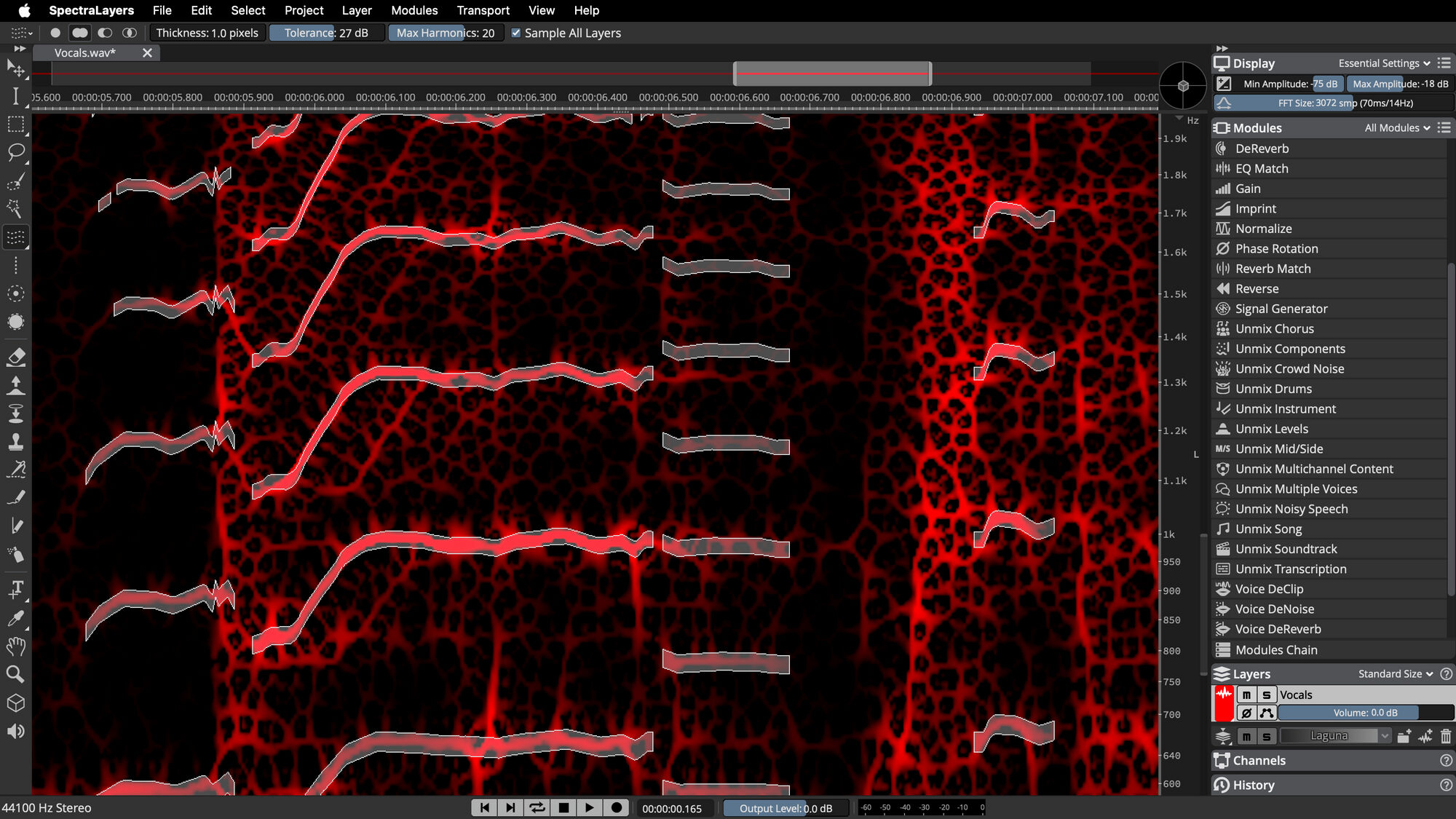Toggle mute for all layers next to Laguna
The width and height of the screenshot is (1456, 819).
[1247, 736]
